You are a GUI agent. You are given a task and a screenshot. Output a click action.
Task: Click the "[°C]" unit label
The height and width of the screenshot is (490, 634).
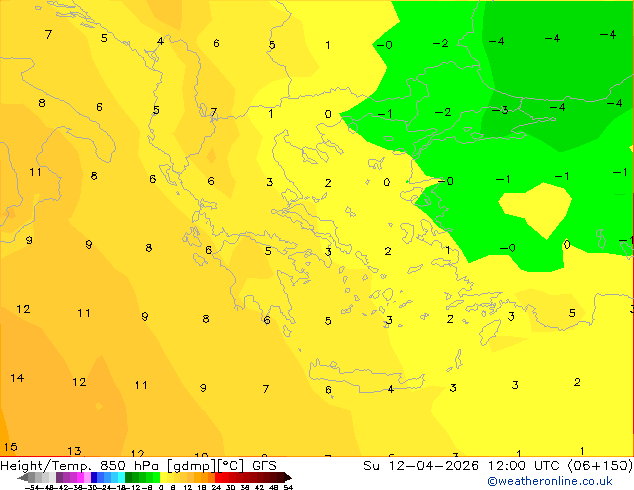pos(231,466)
